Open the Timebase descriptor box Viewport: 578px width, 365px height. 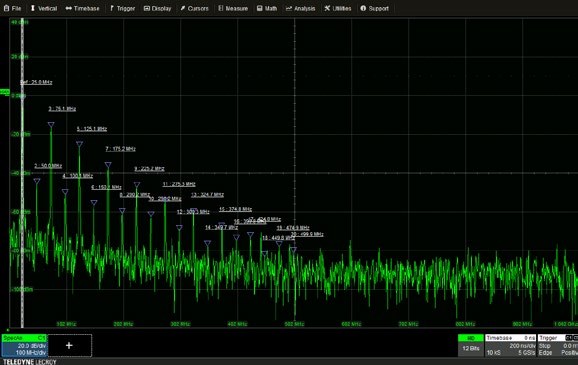511,345
